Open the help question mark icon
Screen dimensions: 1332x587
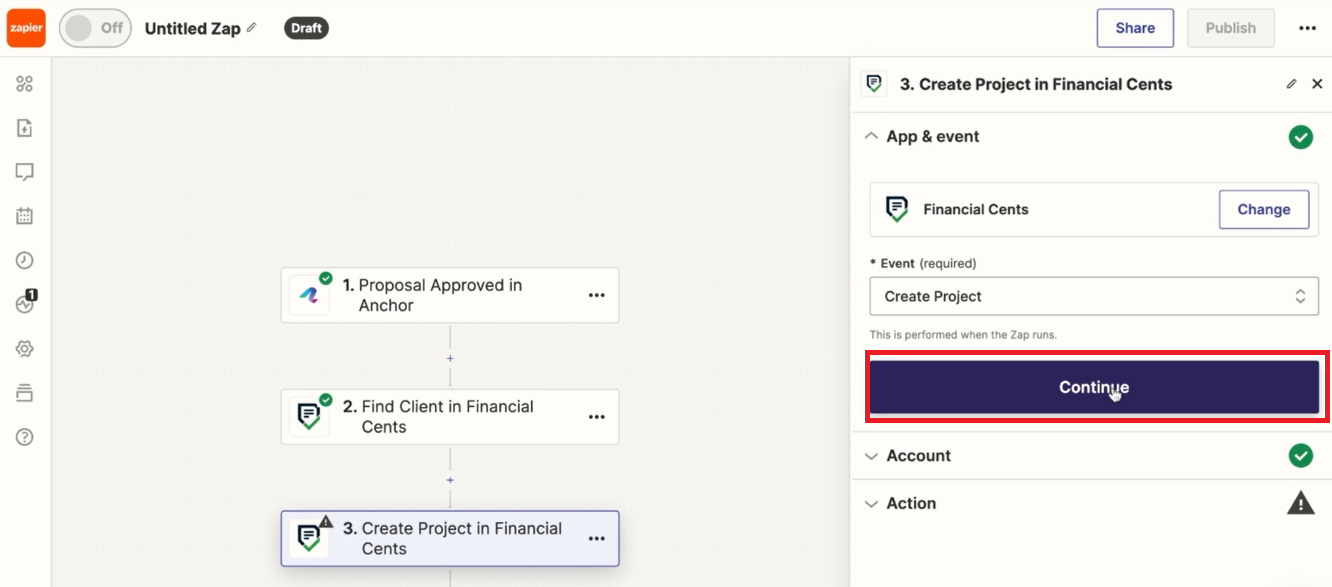25,437
